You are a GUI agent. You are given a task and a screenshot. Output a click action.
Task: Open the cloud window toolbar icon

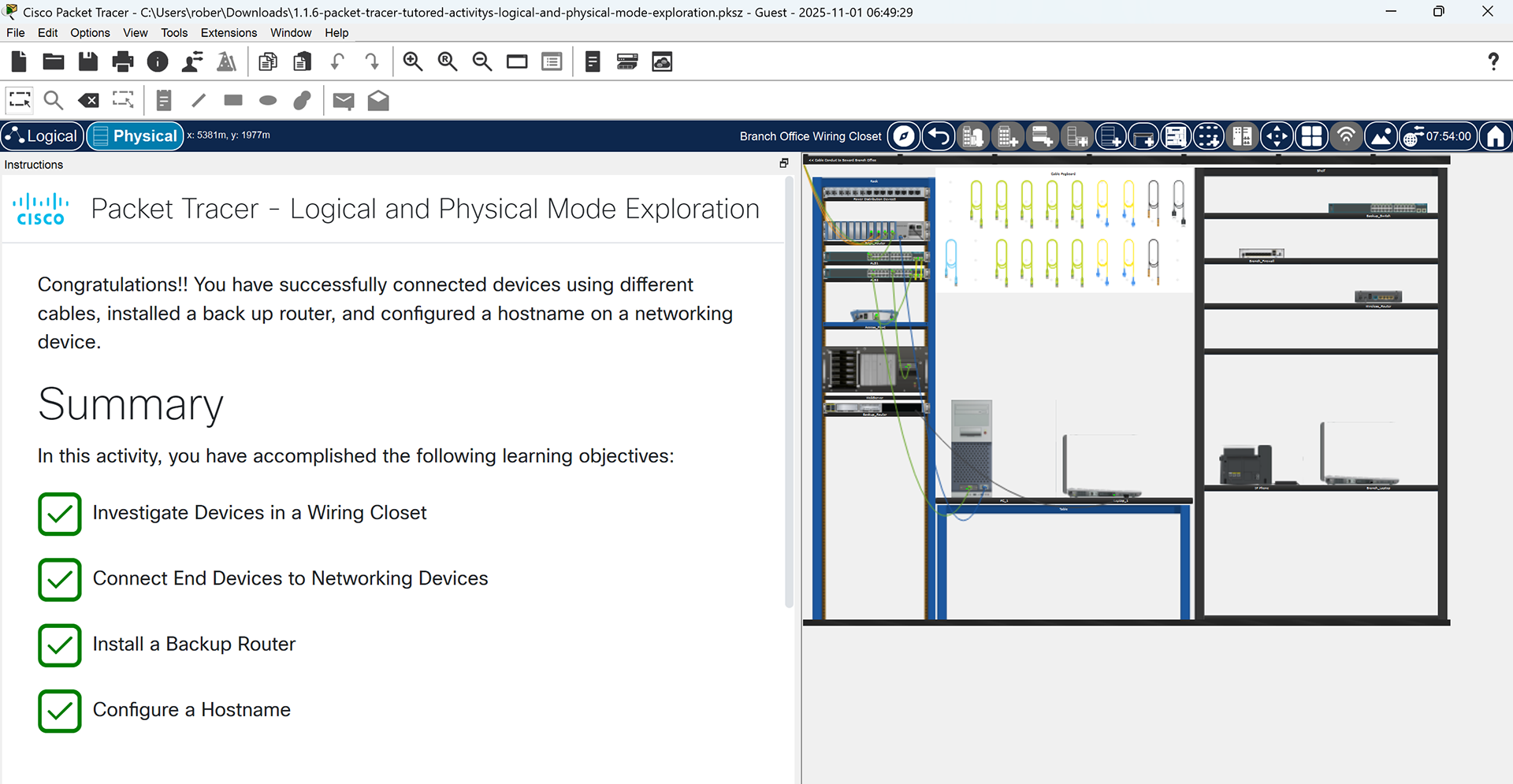pos(662,61)
